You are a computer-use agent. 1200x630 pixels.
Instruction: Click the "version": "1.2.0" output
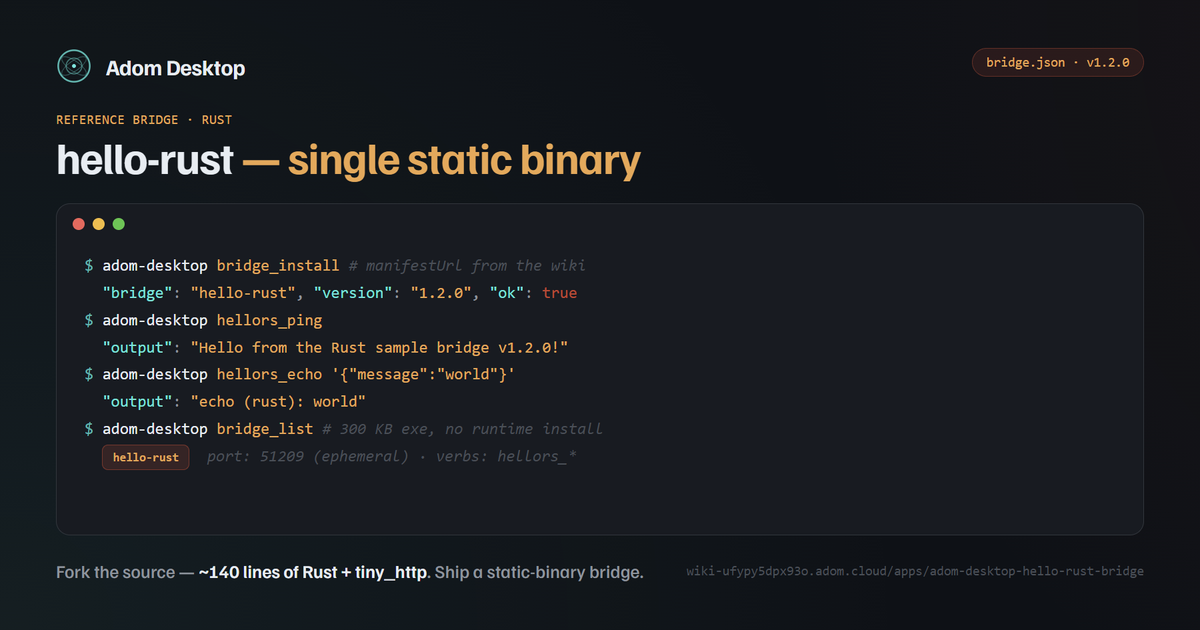click(393, 293)
